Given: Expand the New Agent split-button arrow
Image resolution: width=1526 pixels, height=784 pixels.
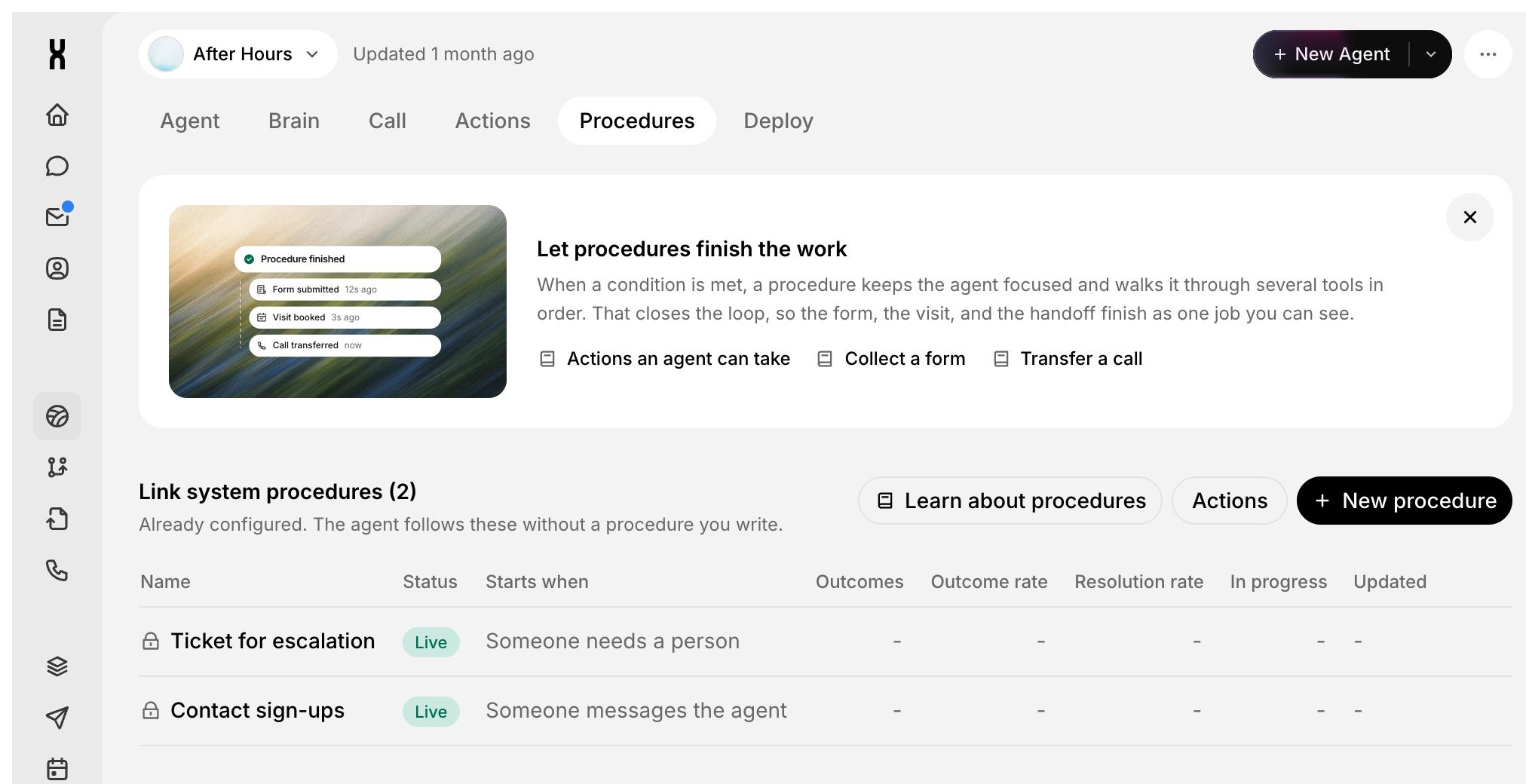Looking at the screenshot, I should coord(1430,54).
